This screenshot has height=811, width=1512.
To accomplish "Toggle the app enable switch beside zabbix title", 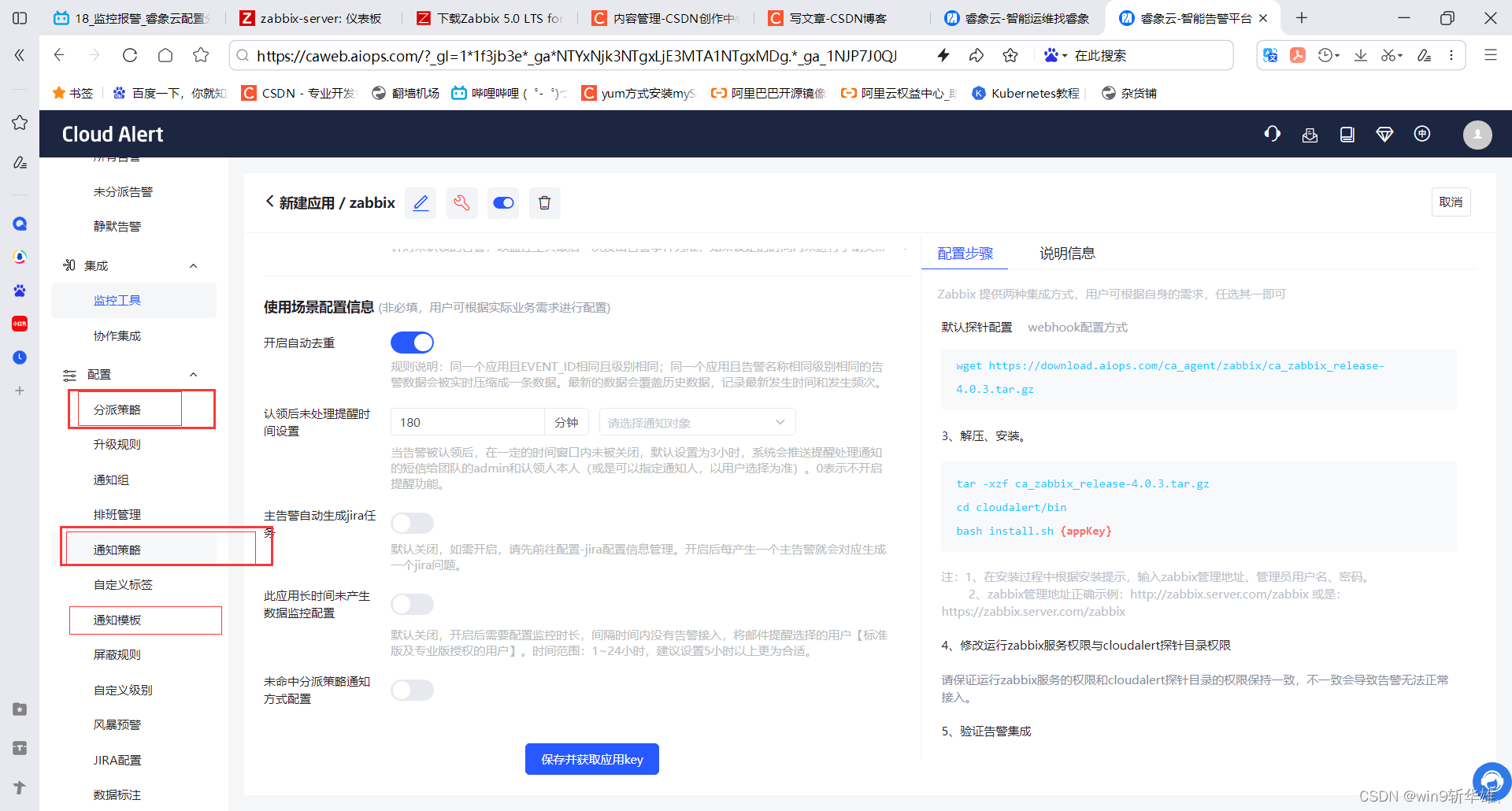I will click(503, 203).
